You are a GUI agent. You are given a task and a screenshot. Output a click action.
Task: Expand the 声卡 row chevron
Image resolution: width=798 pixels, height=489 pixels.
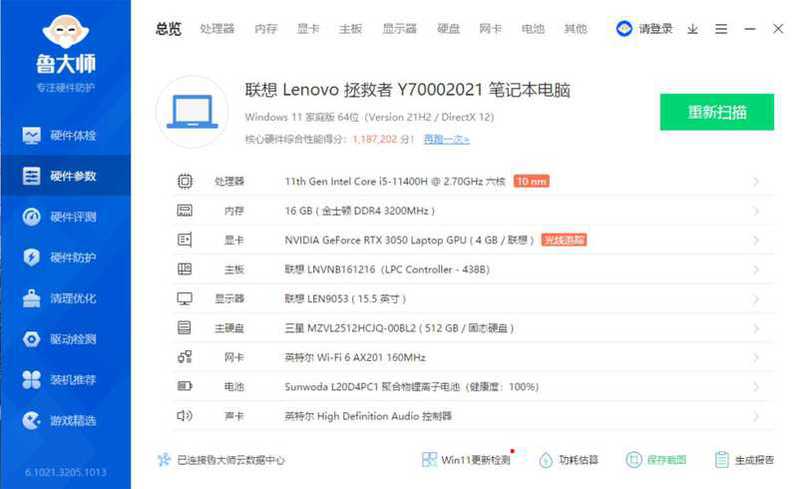click(x=756, y=416)
